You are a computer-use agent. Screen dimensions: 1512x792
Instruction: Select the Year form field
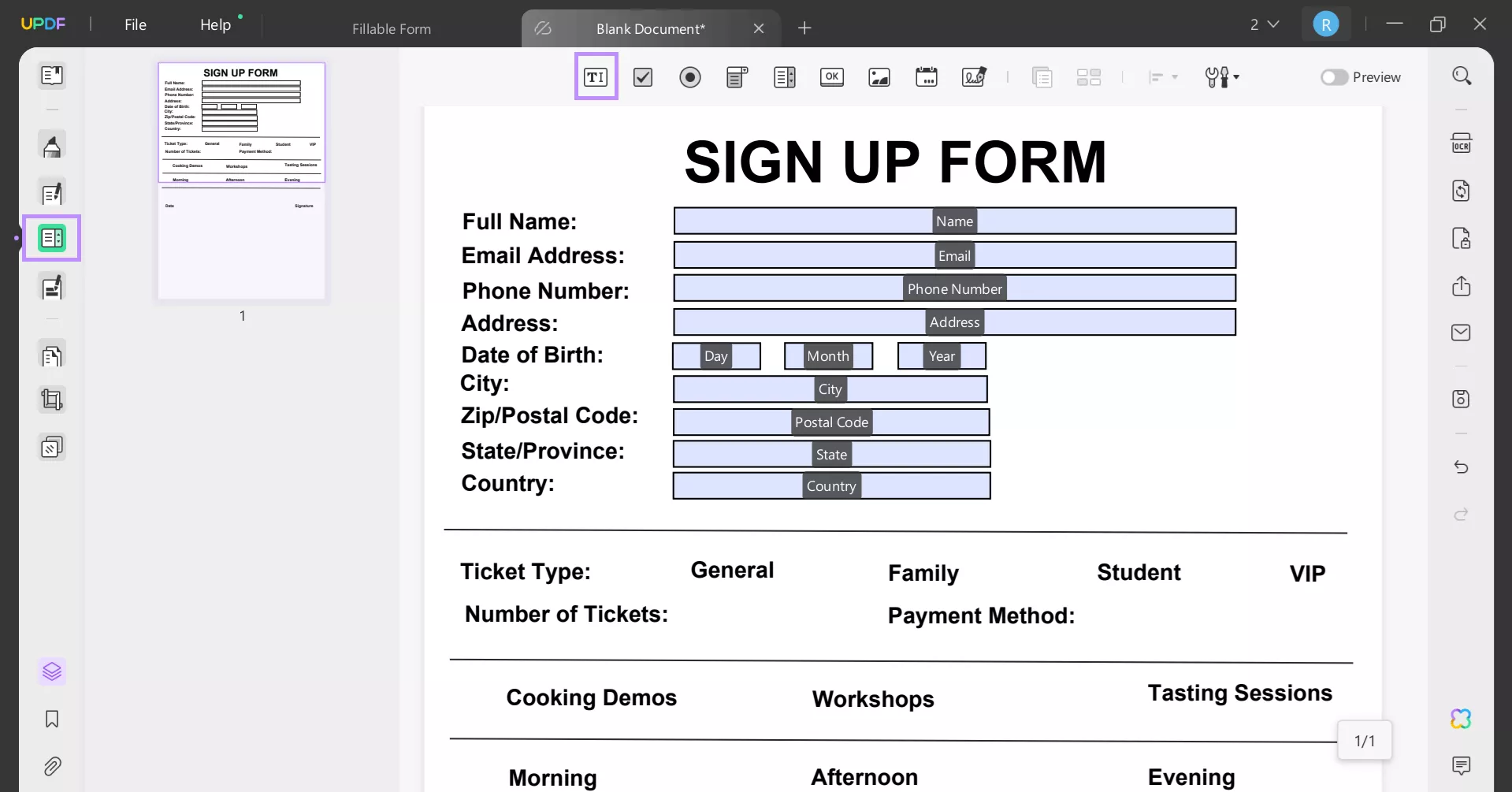(942, 356)
